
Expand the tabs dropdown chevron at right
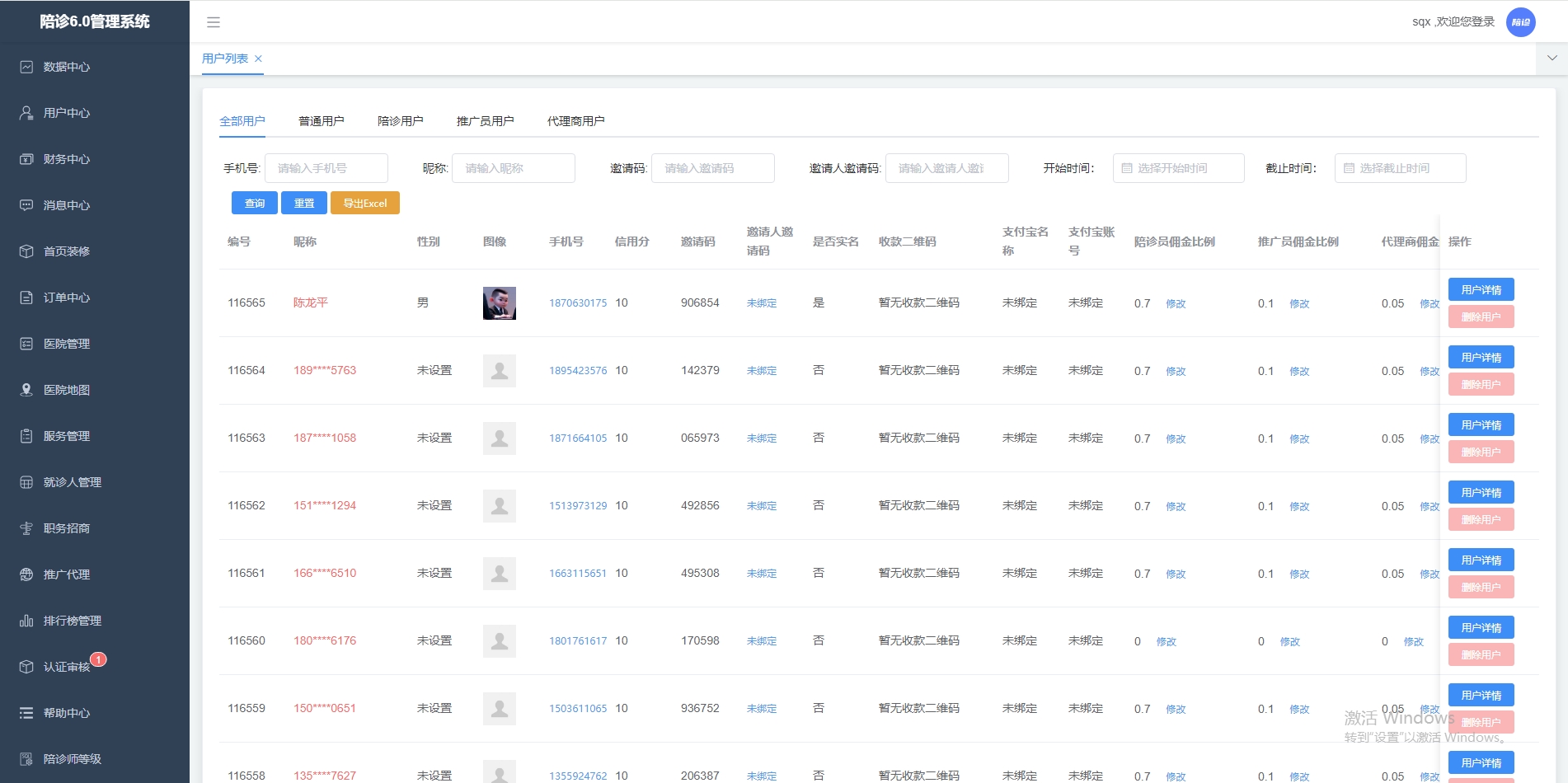pos(1552,59)
